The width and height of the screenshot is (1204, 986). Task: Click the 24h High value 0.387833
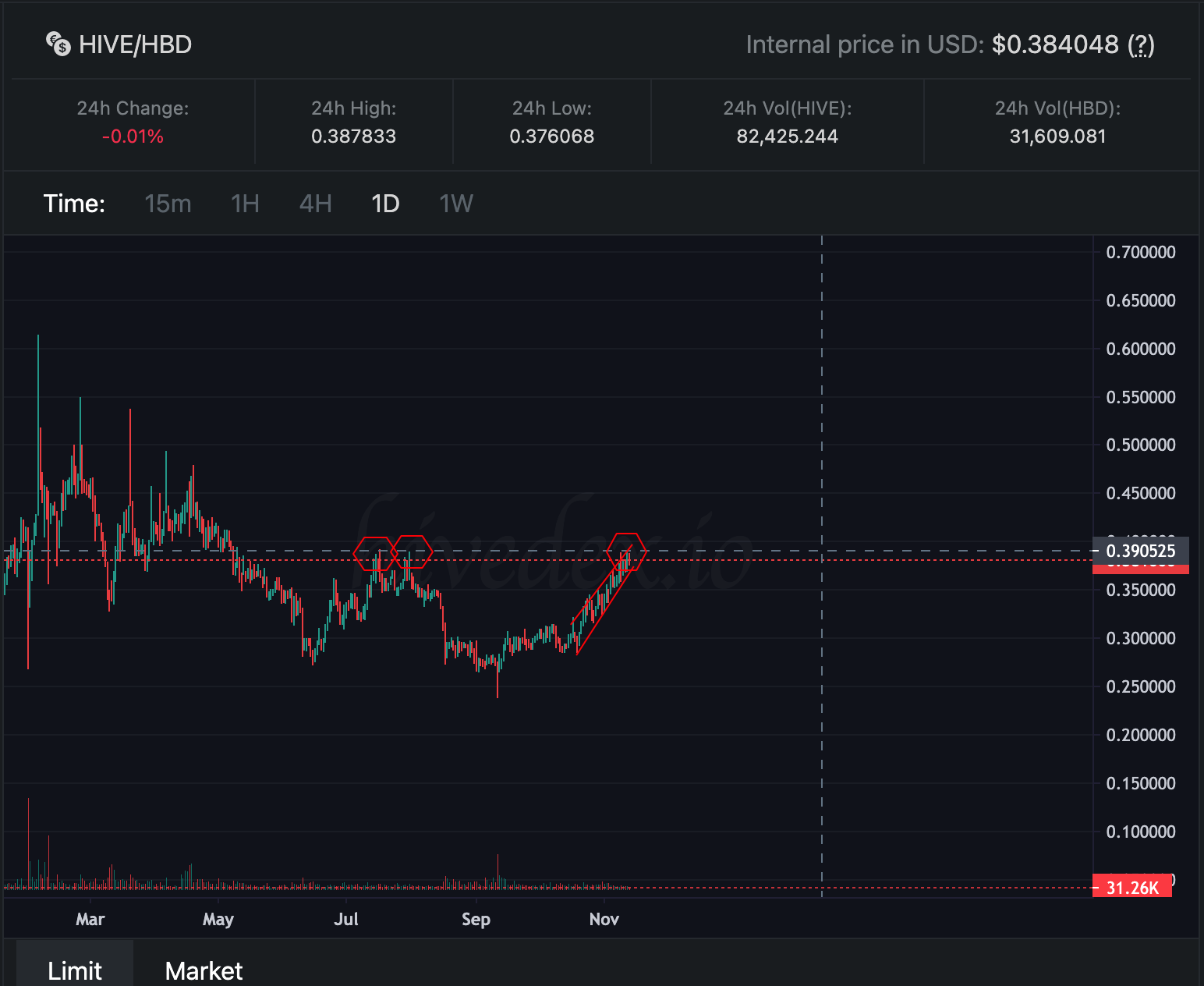tap(354, 137)
